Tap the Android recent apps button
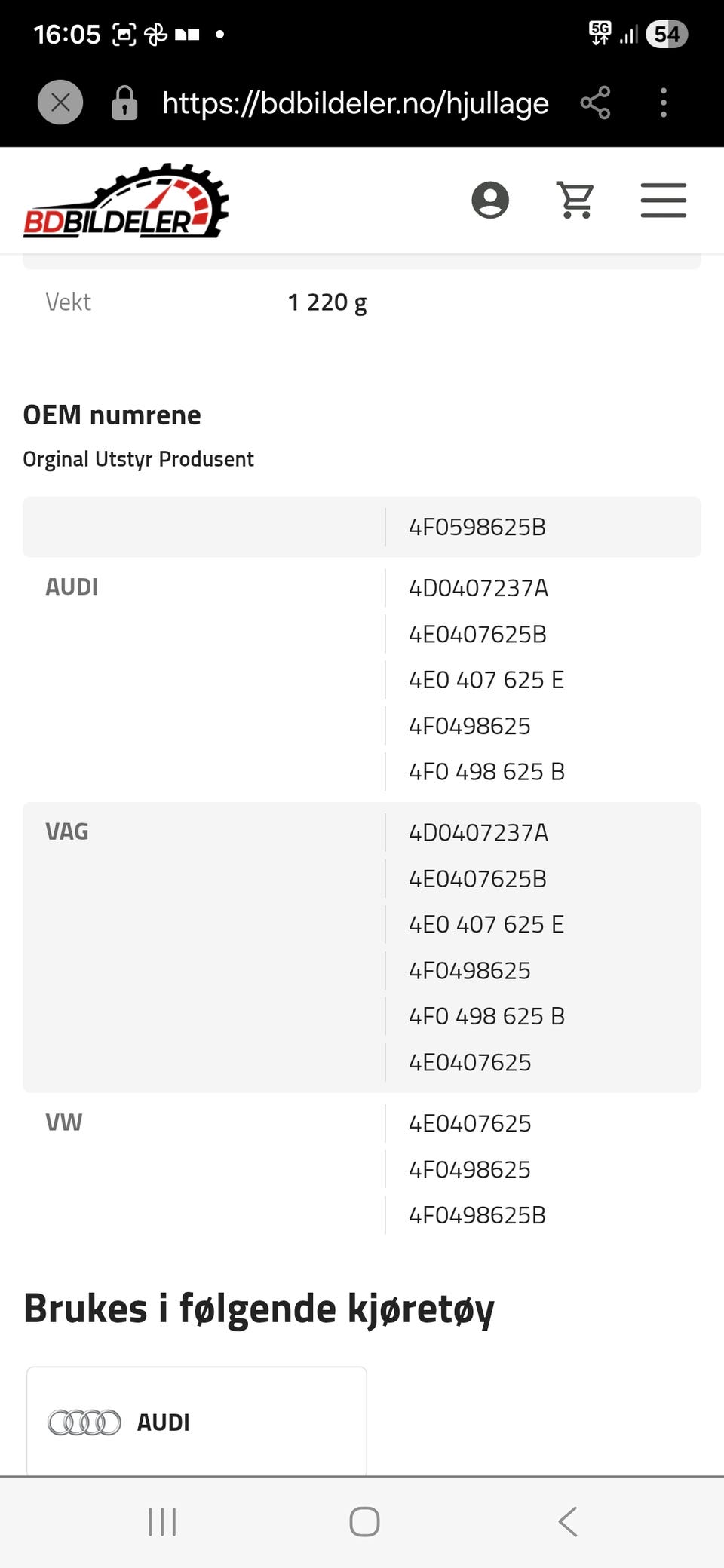This screenshot has width=724, height=1568. click(162, 1521)
